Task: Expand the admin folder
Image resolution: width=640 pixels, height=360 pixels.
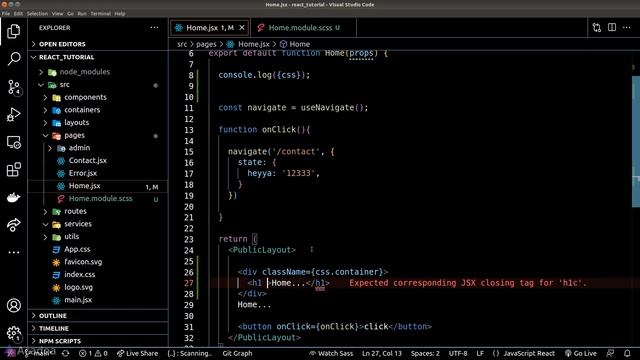Action: (x=98, y=148)
